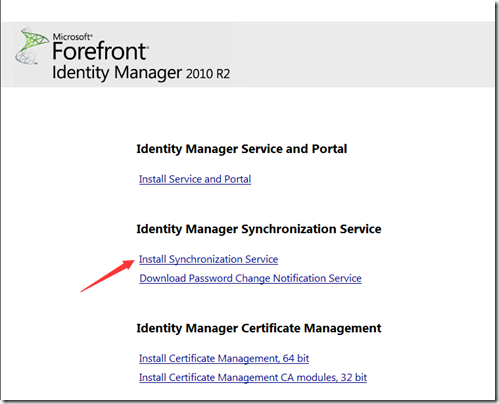Select the Microsoft wordmark above Forefront
This screenshot has height=404, width=499.
click(73, 36)
